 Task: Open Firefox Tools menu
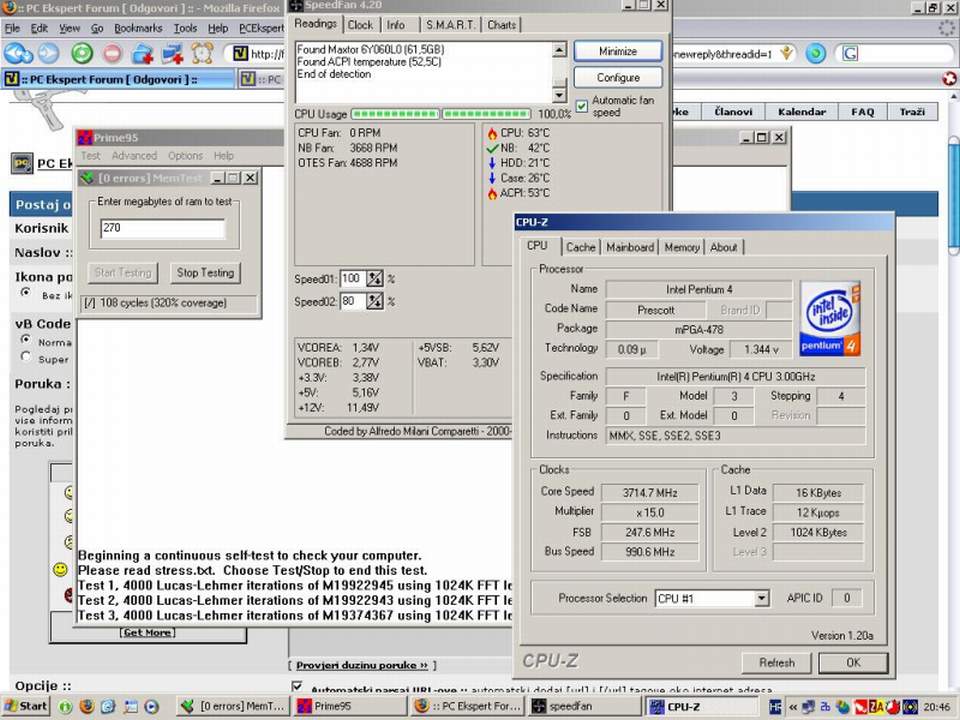coord(185,28)
